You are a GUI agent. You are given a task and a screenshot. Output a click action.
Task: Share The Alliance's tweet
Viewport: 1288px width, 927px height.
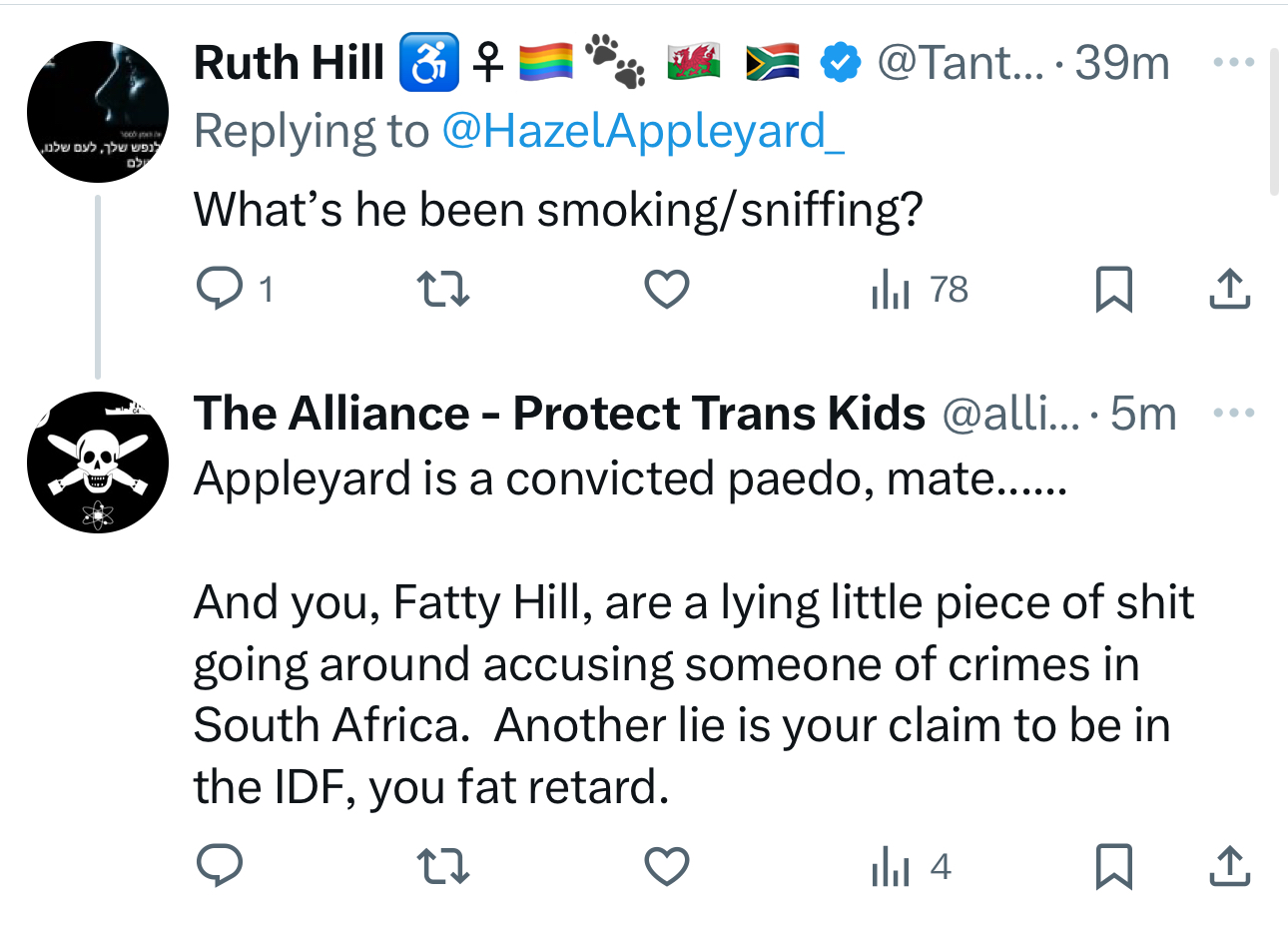[x=1229, y=865]
